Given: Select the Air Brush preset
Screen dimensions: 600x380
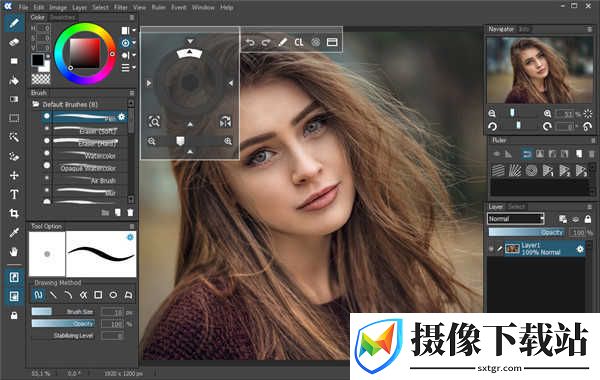Looking at the screenshot, I should (x=84, y=180).
